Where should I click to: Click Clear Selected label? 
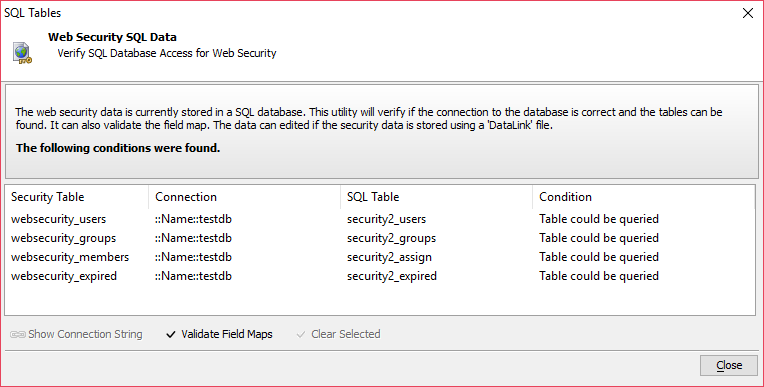345,334
